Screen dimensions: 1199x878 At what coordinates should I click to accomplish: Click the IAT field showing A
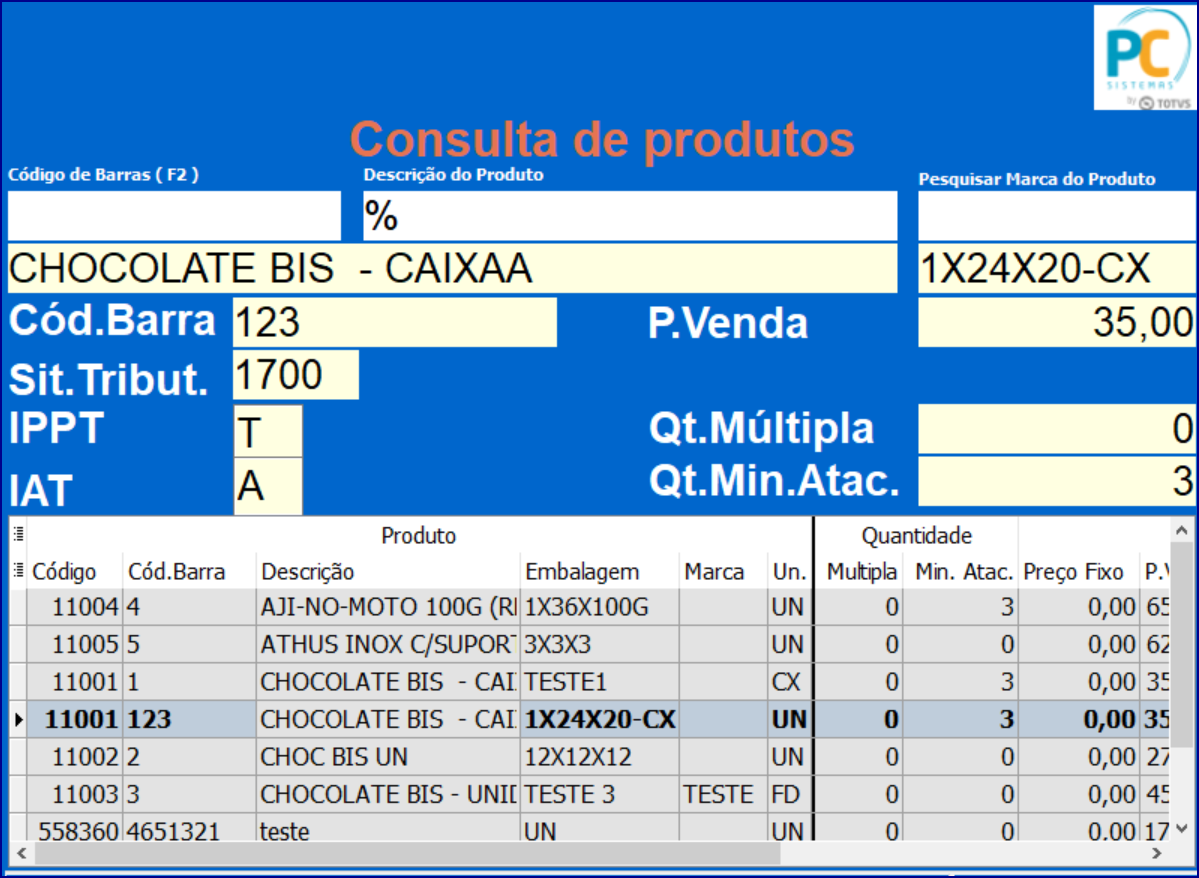(x=268, y=486)
